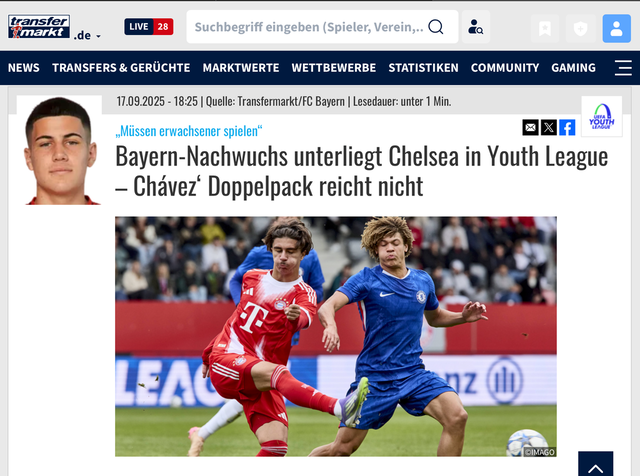The image size is (640, 476).
Task: Click the search magnifier icon
Action: click(x=436, y=27)
